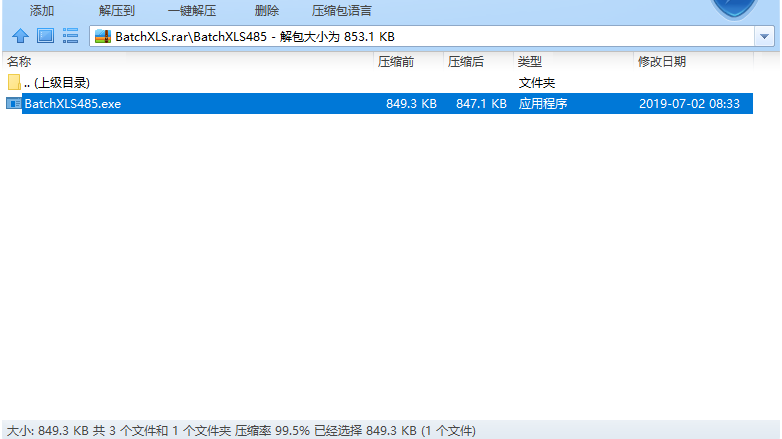Click the 删除 toolbar button
The height and width of the screenshot is (439, 782).
pos(267,10)
